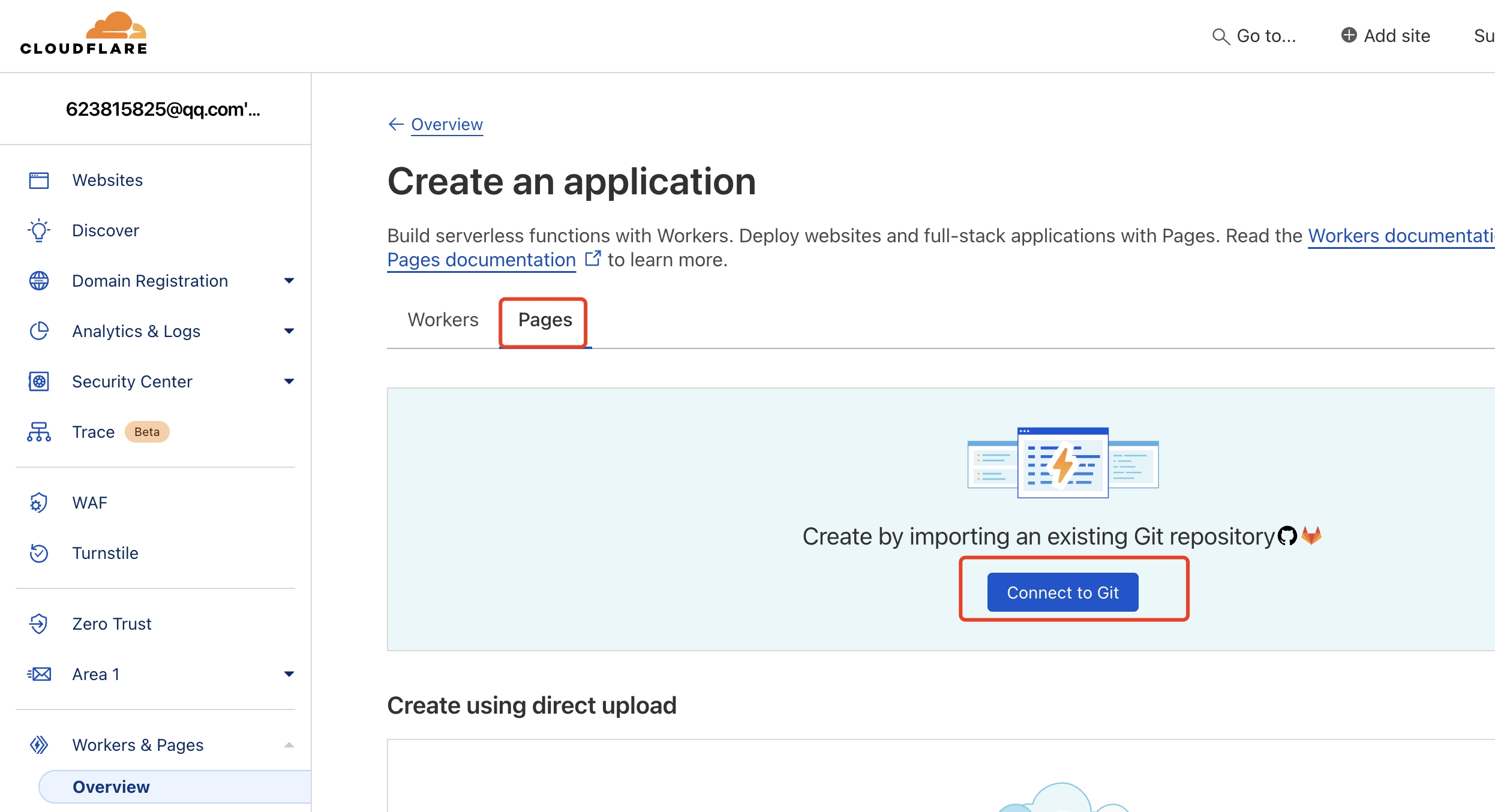The image size is (1495, 812).
Task: Follow the Overview breadcrumb link
Action: (x=447, y=124)
